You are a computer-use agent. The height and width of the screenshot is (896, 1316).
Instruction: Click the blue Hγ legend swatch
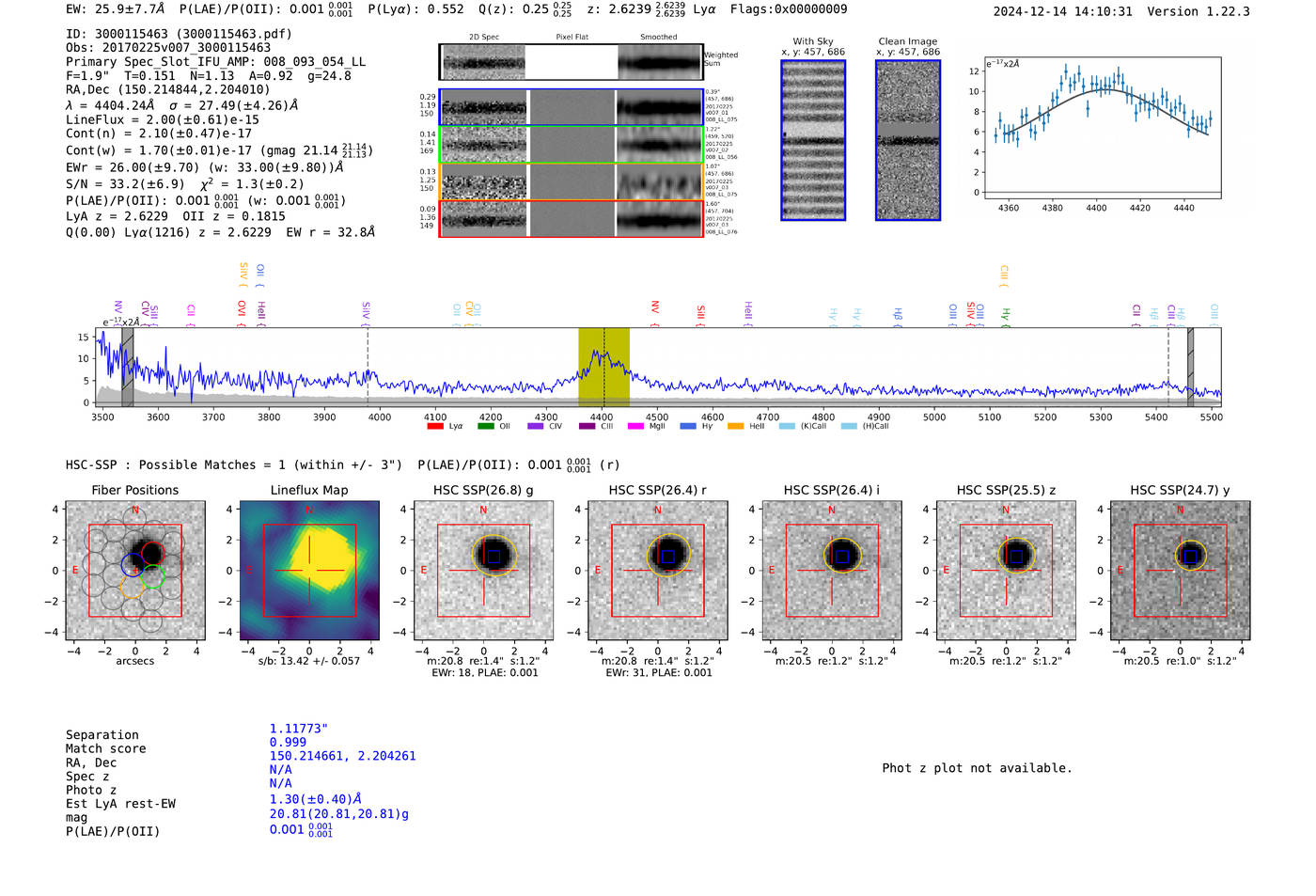tap(688, 427)
